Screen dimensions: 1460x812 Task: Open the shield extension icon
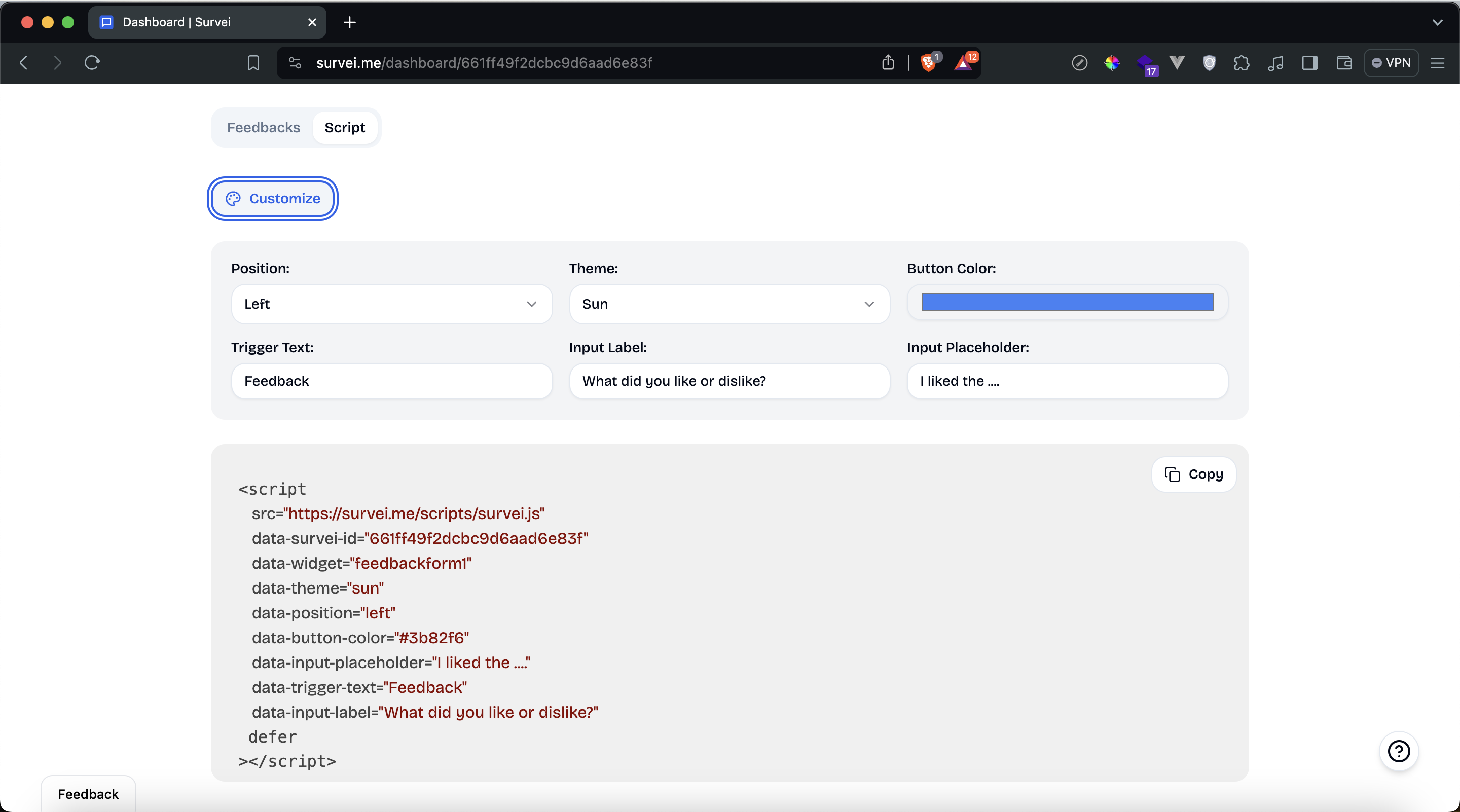click(1209, 63)
